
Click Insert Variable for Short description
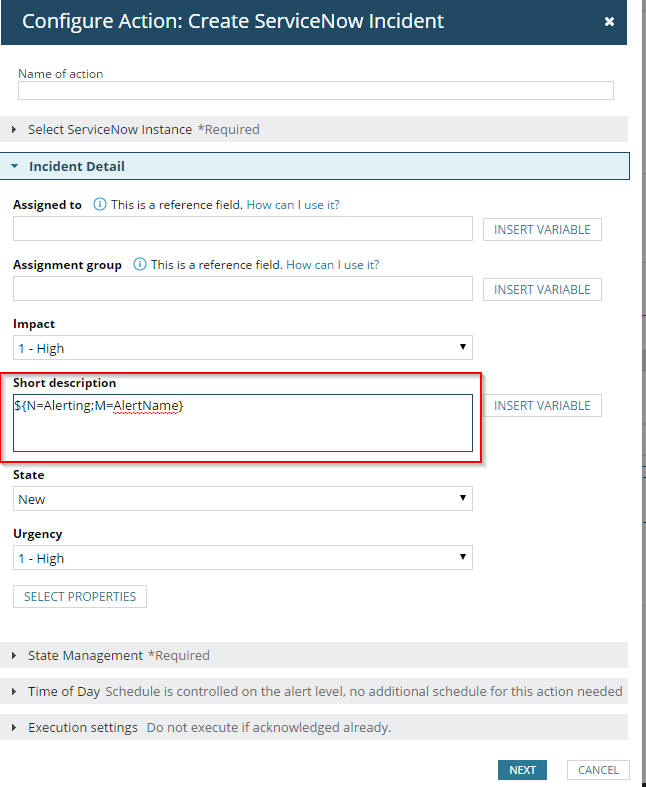click(542, 405)
